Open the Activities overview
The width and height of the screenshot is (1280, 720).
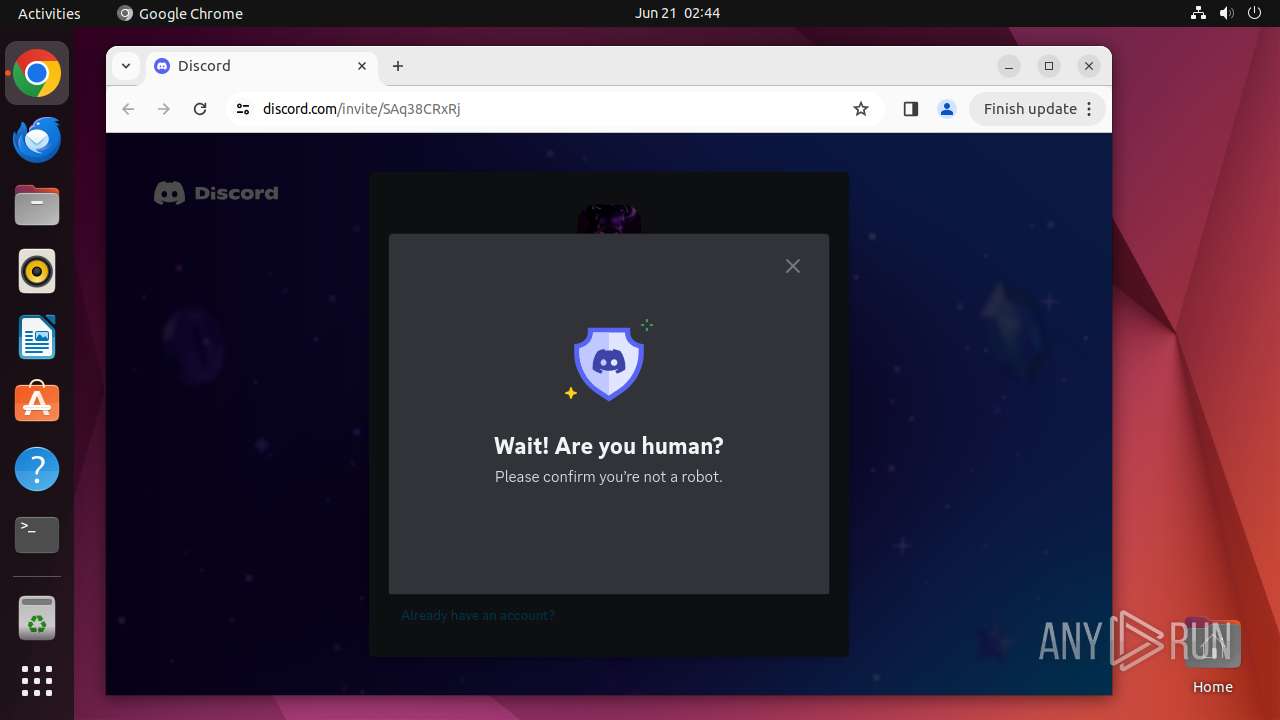click(x=49, y=13)
